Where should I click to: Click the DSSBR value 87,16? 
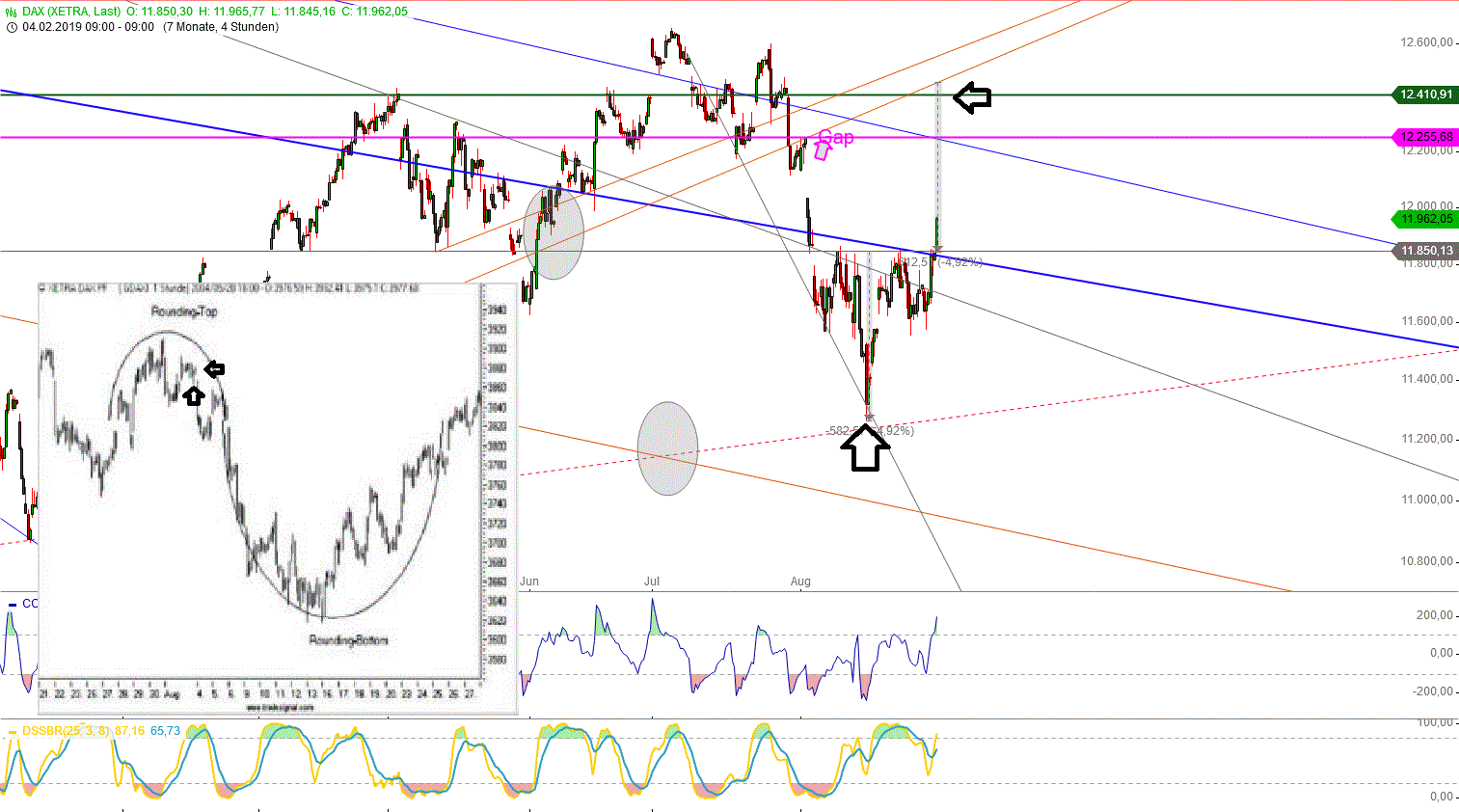point(129,731)
